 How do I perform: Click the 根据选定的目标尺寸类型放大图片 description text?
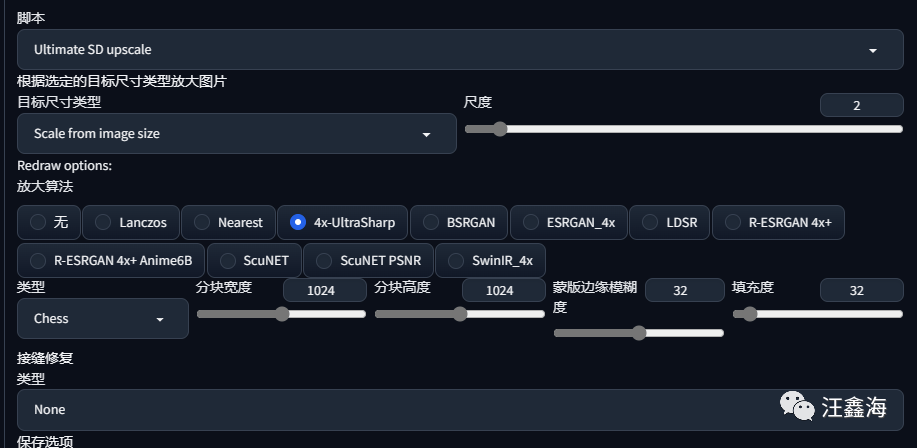(x=122, y=81)
